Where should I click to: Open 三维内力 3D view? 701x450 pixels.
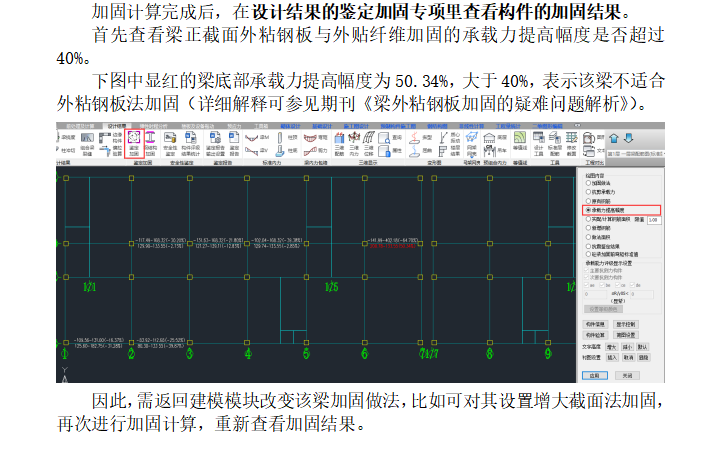(354, 144)
